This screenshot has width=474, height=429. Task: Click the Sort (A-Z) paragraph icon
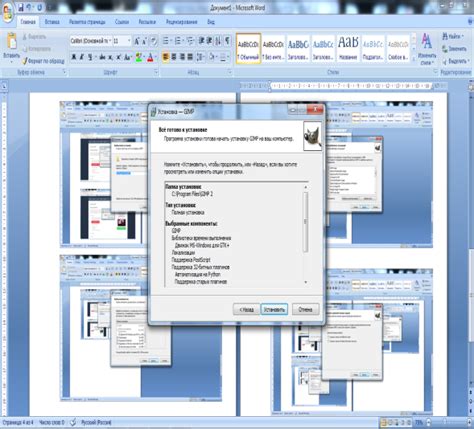click(x=218, y=41)
